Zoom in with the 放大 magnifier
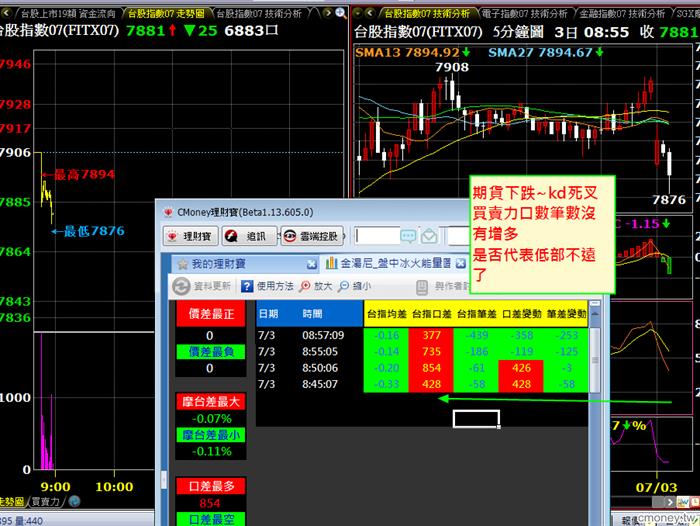700x526 pixels. point(305,286)
